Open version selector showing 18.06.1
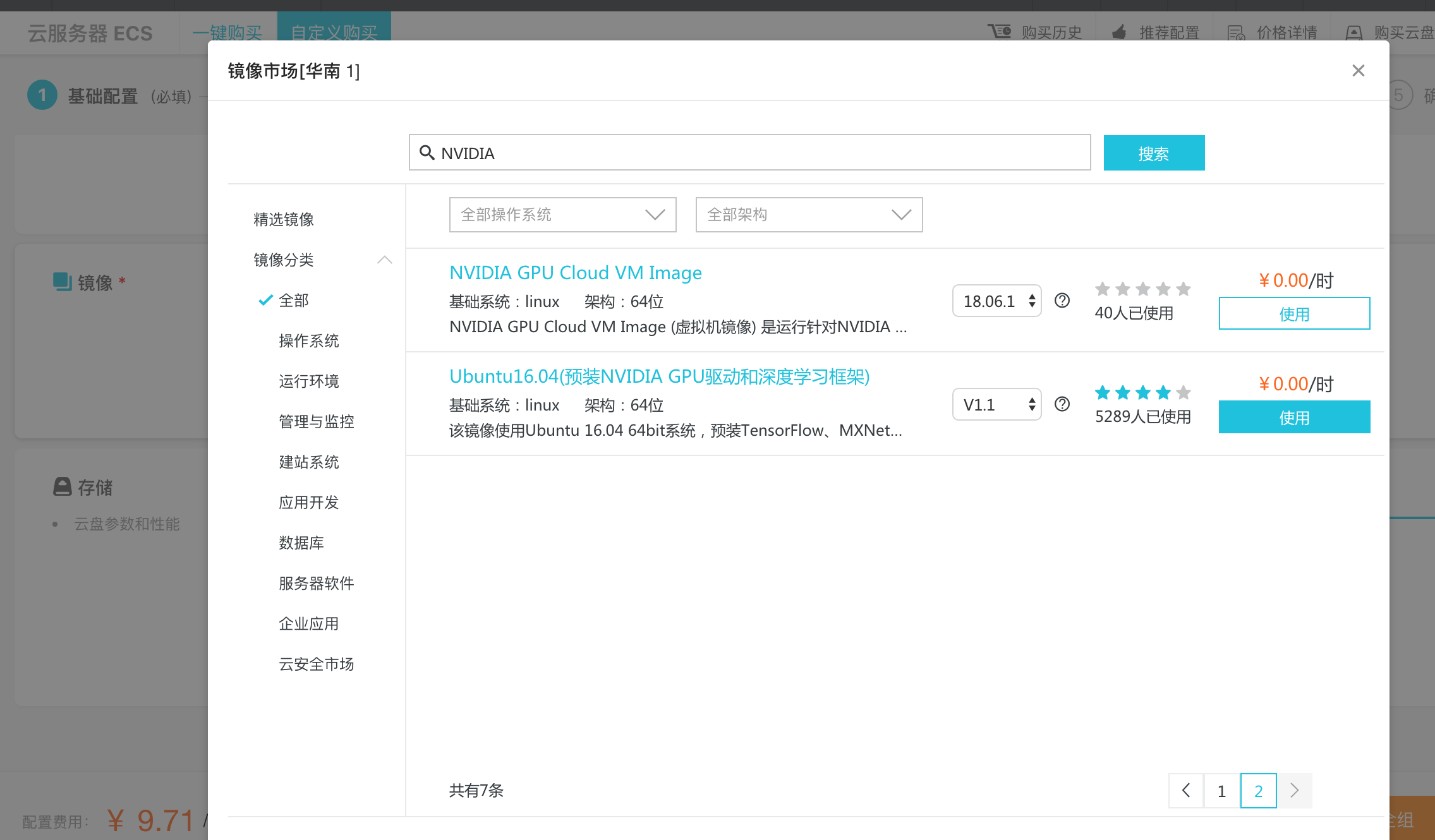This screenshot has width=1435, height=840. pyautogui.click(x=997, y=301)
